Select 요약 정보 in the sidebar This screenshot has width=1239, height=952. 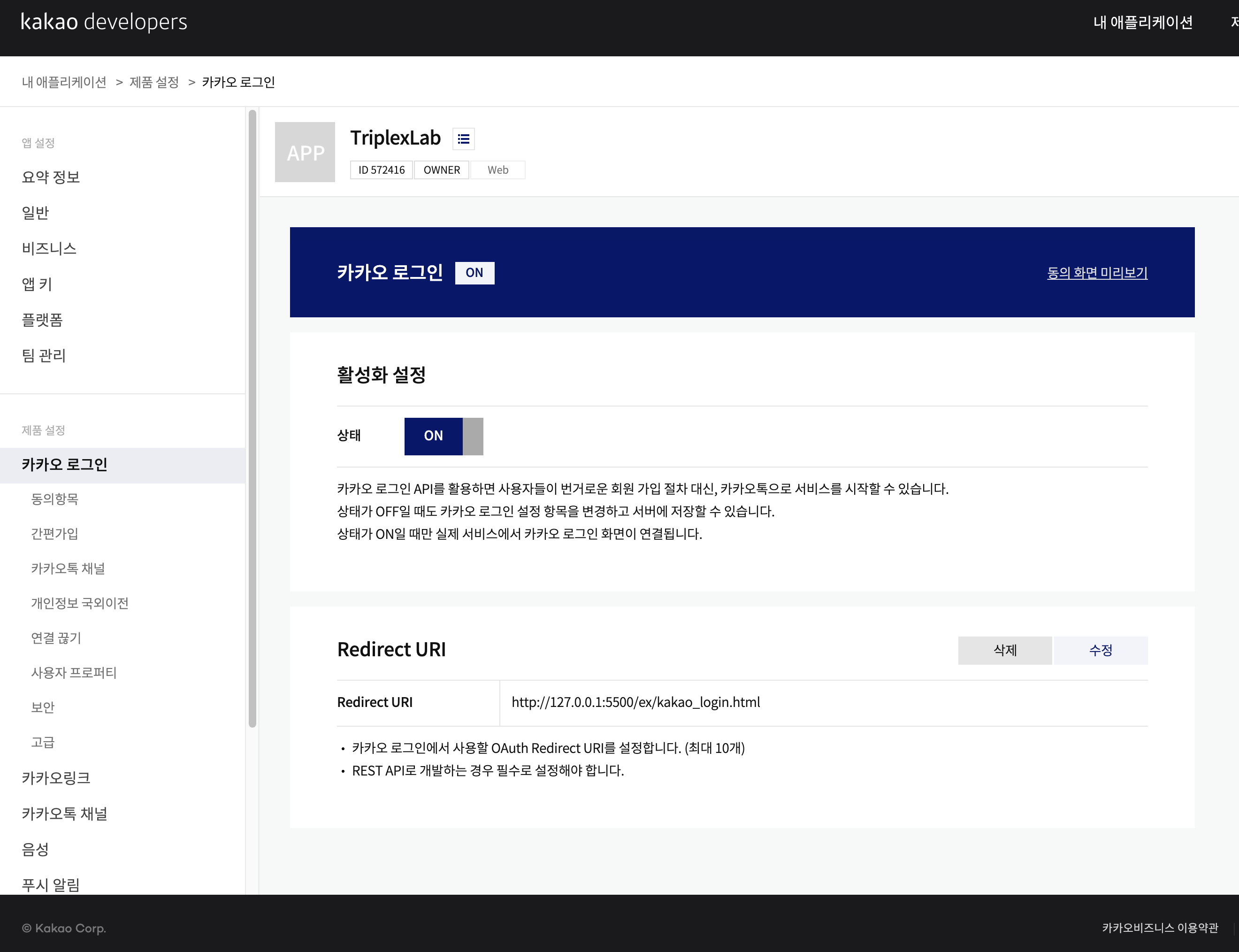(x=50, y=177)
